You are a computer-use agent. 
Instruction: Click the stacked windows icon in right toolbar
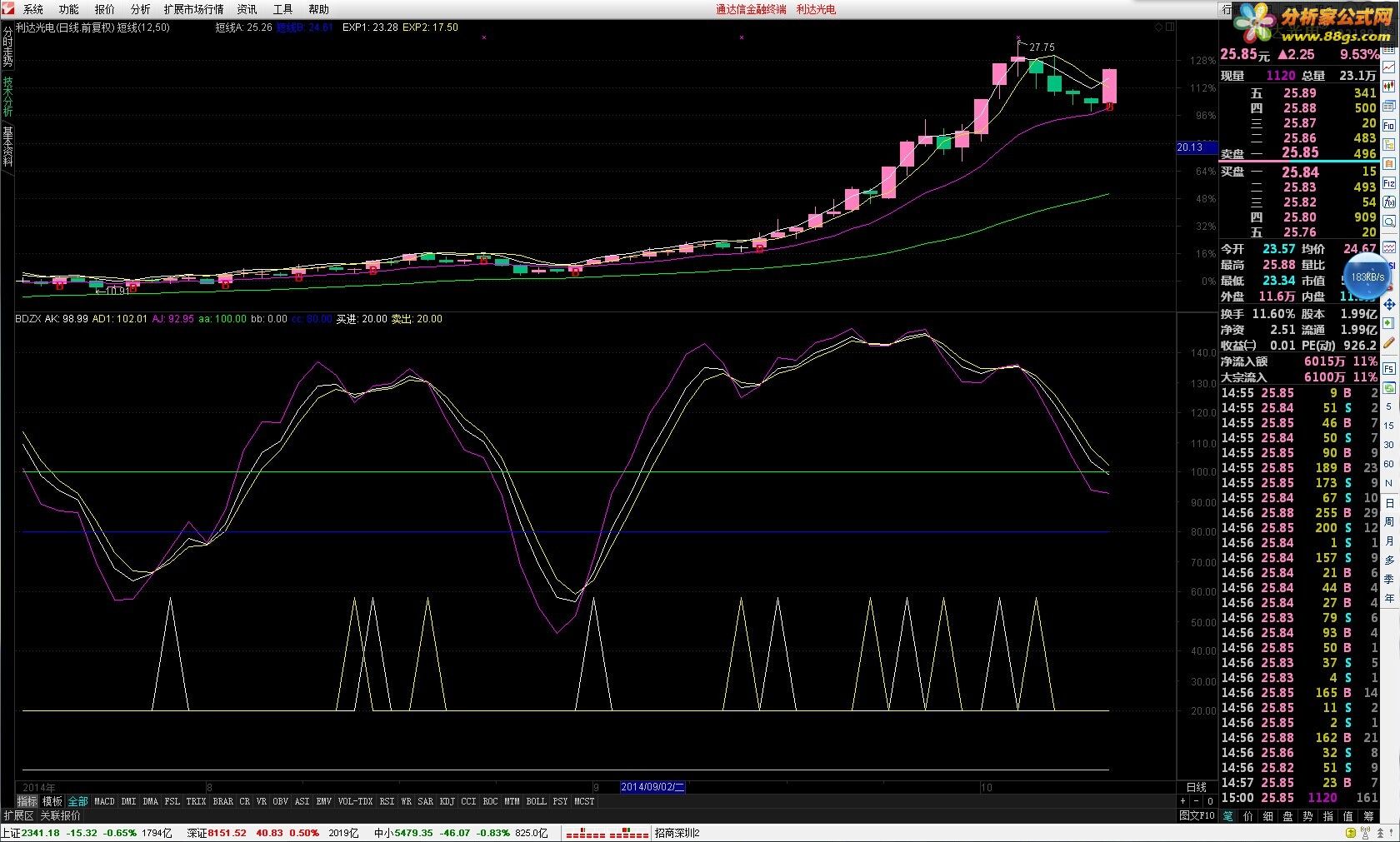coord(1389,105)
